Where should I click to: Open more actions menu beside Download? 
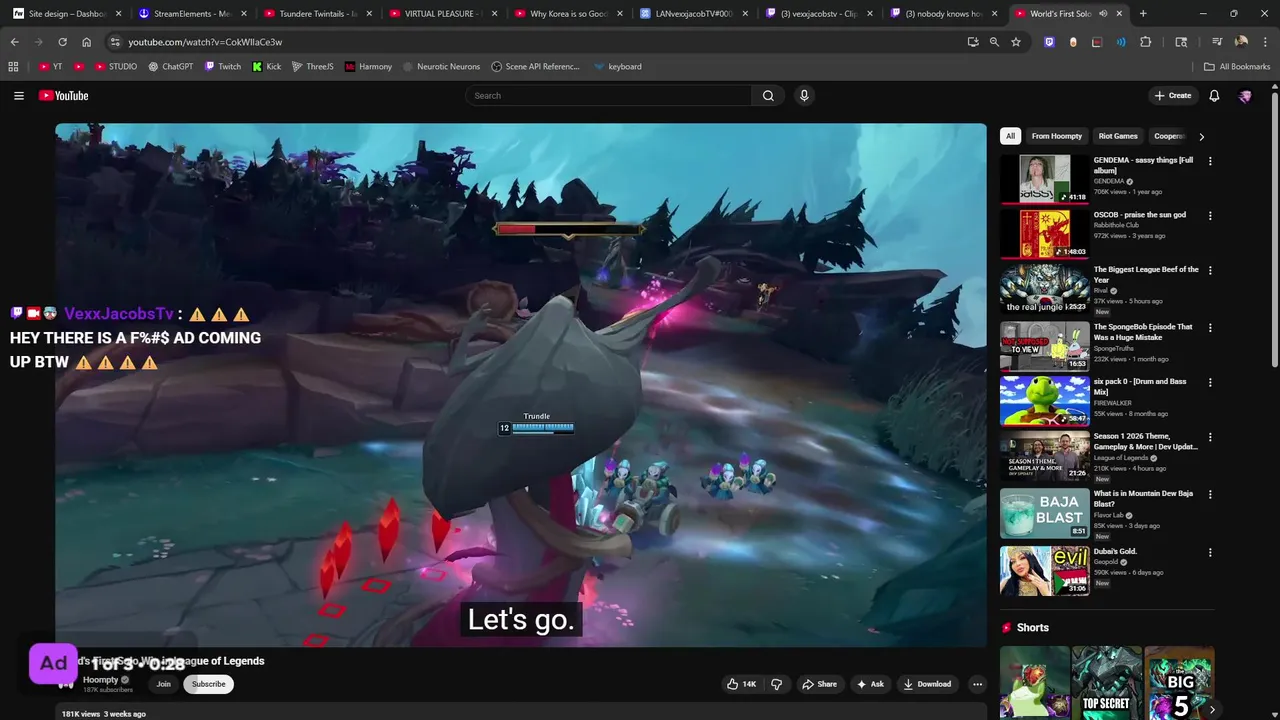(977, 684)
